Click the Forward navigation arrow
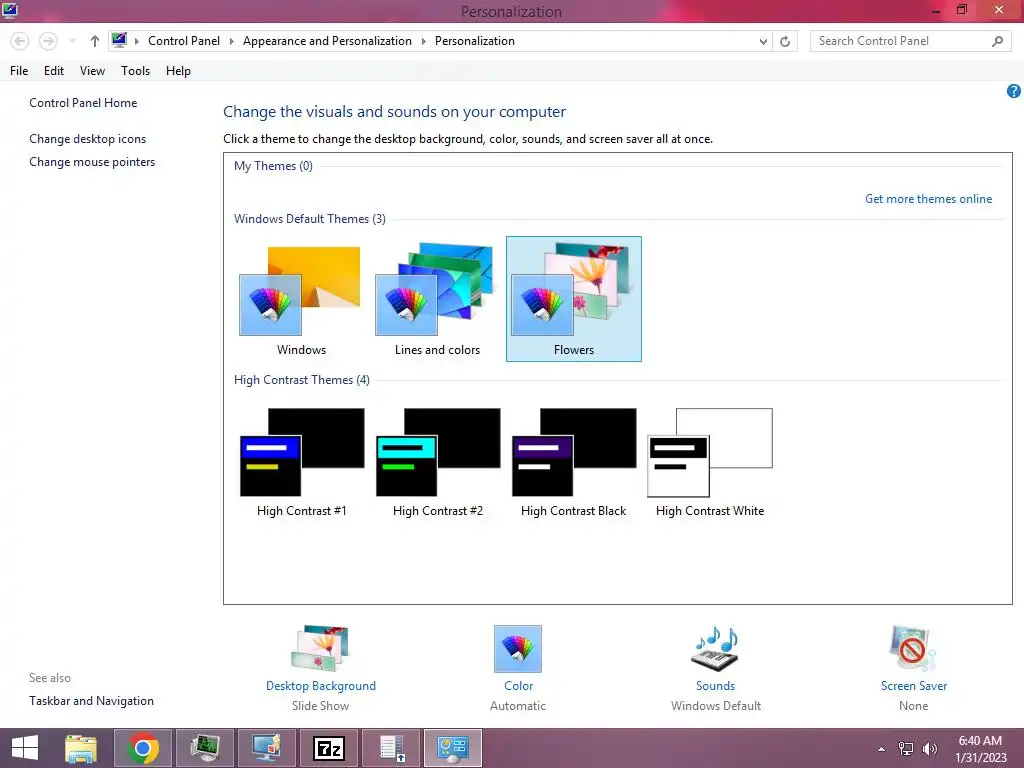1024x768 pixels. [x=48, y=41]
